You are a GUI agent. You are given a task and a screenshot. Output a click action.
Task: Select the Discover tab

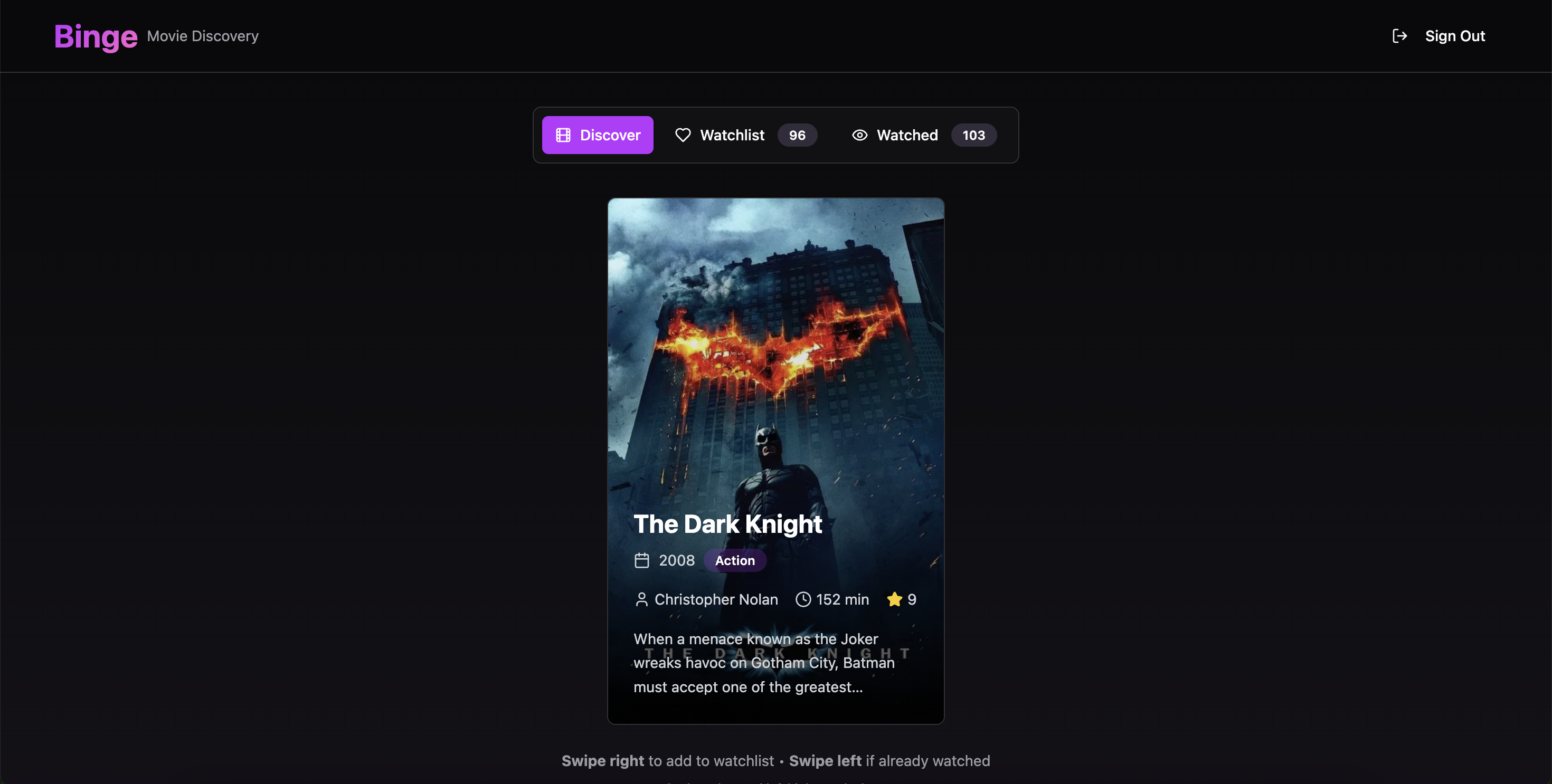point(597,135)
